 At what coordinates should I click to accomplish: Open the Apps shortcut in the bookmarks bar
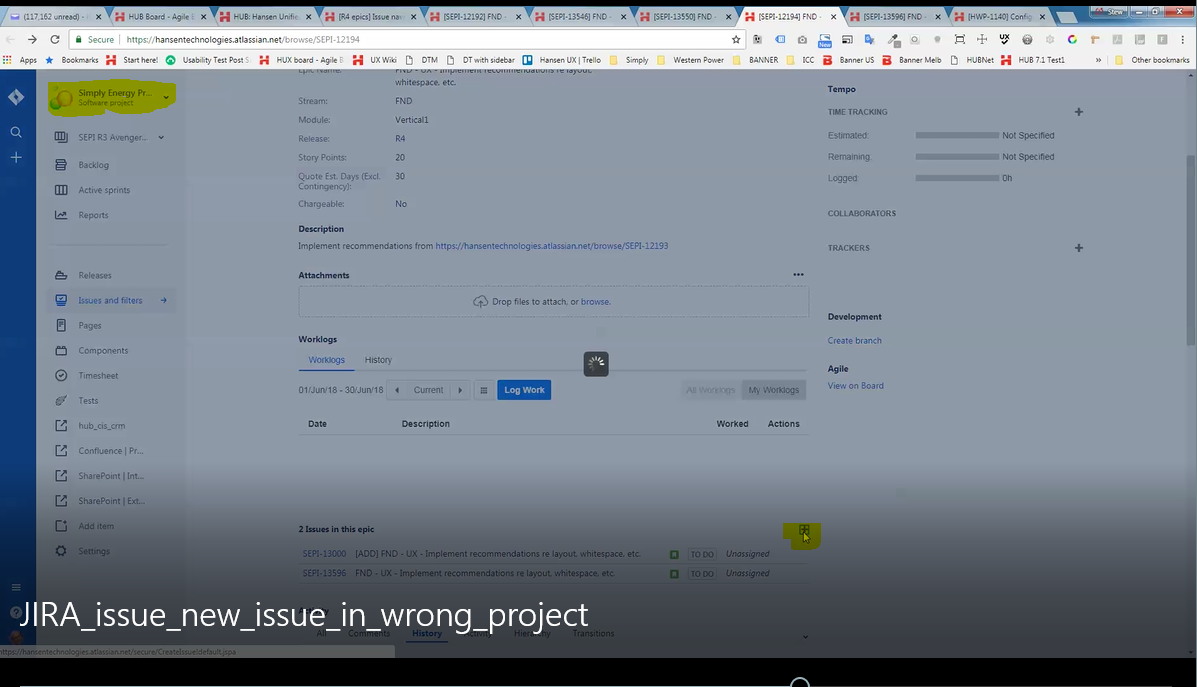pos(21,60)
